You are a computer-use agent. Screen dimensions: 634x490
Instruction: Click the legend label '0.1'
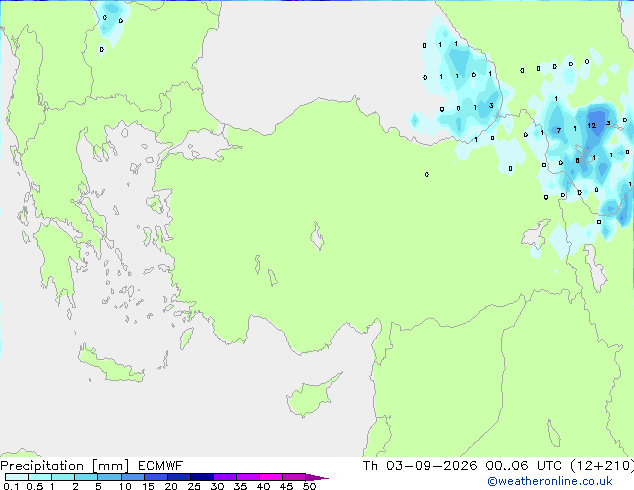(11, 486)
